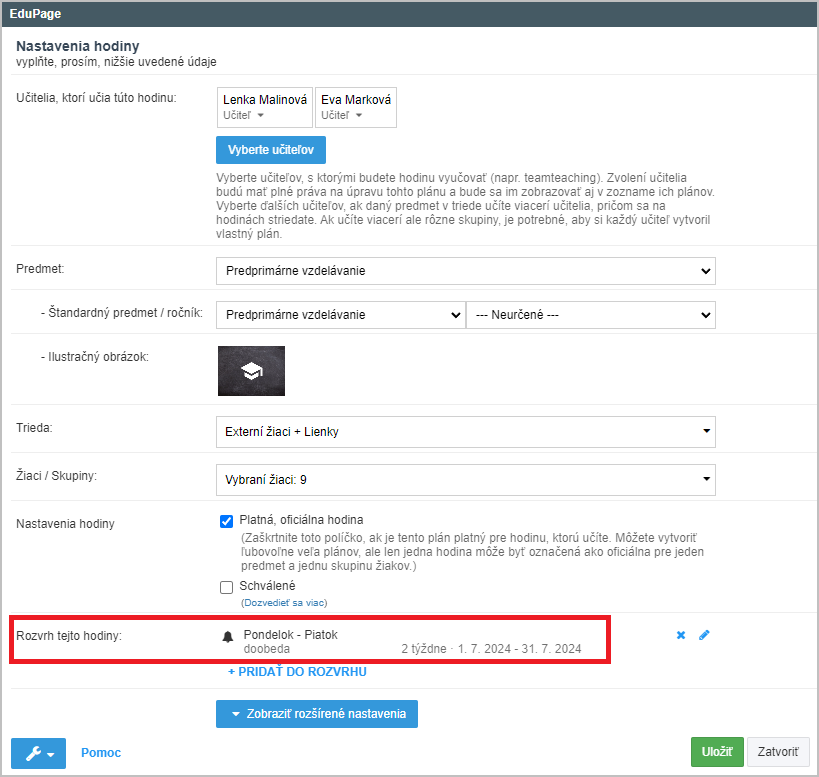
Task: Click the Vyberte učiteľov button
Action: (x=271, y=150)
